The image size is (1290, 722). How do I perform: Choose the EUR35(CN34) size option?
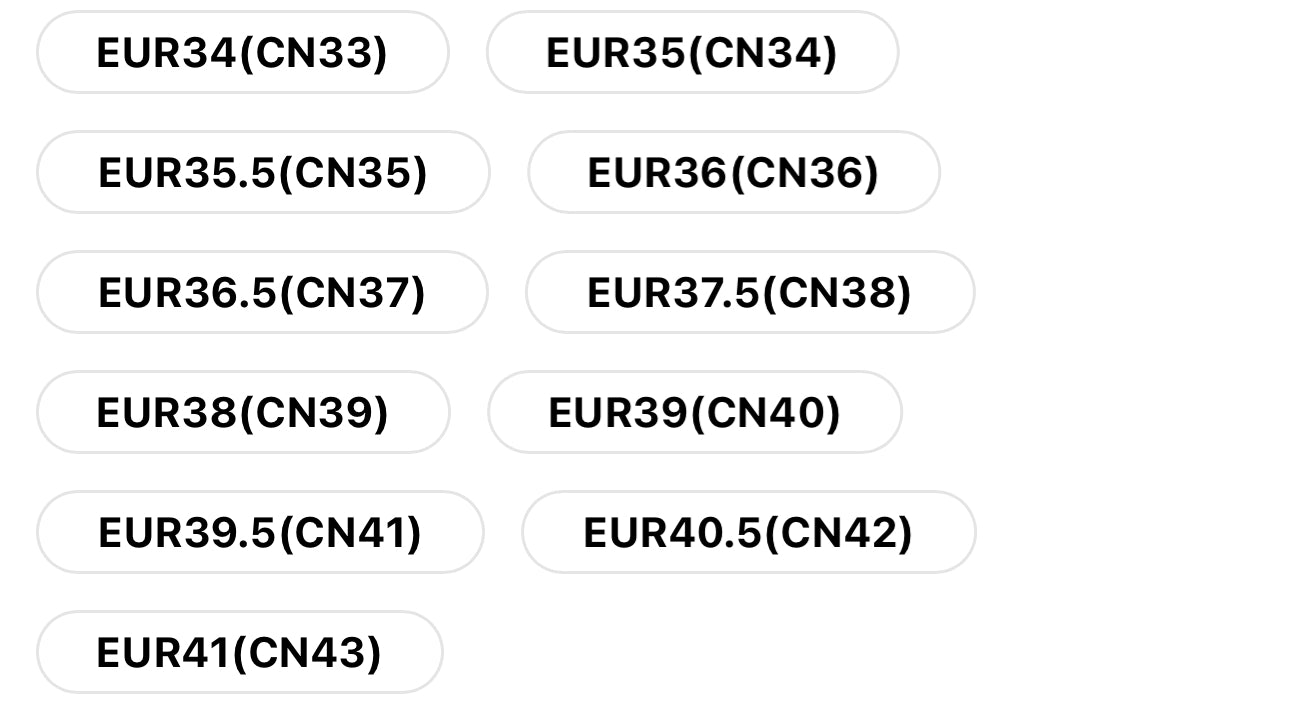click(x=692, y=52)
